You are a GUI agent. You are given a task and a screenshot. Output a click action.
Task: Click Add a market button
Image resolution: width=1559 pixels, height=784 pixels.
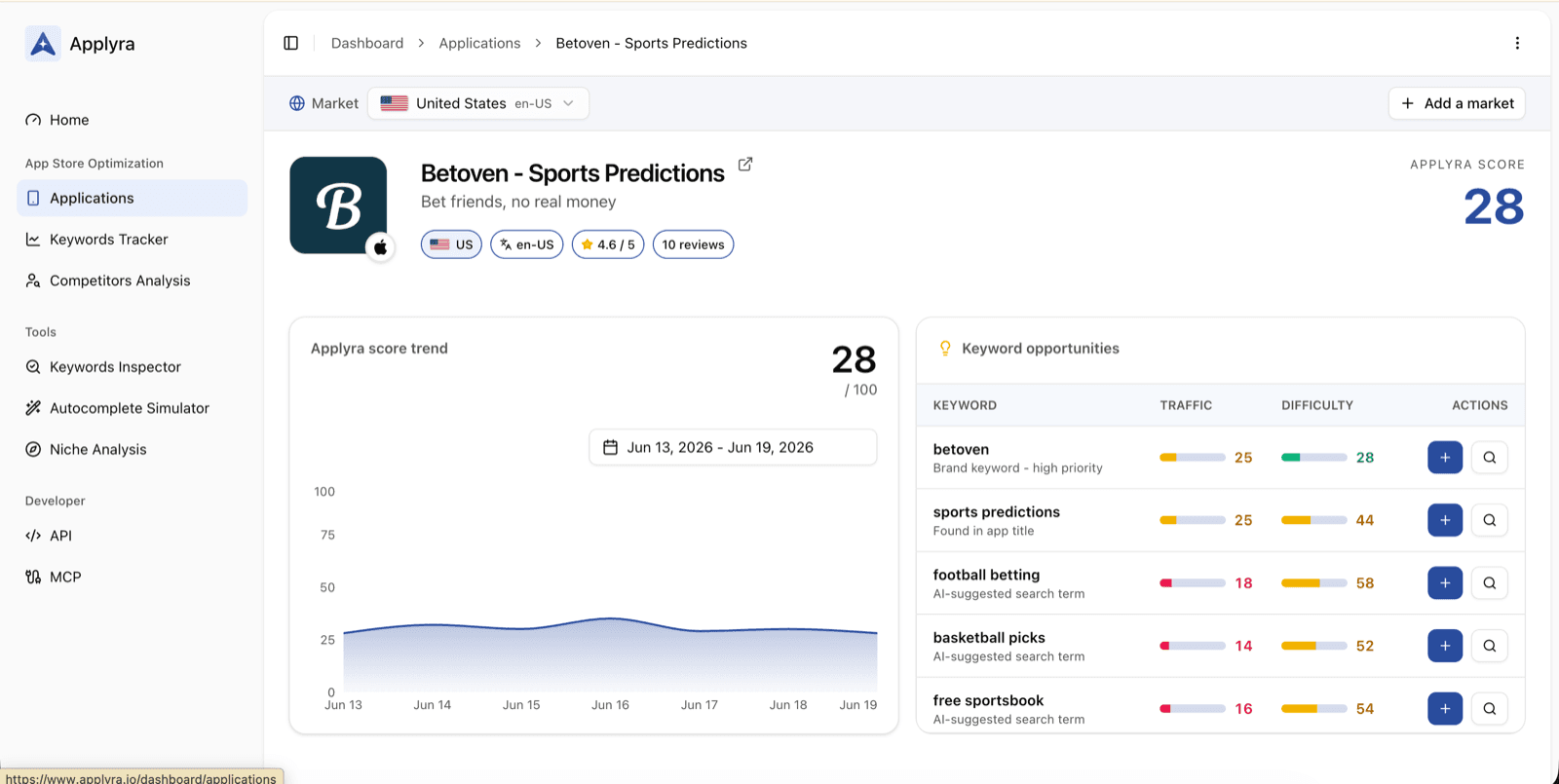pos(1457,103)
